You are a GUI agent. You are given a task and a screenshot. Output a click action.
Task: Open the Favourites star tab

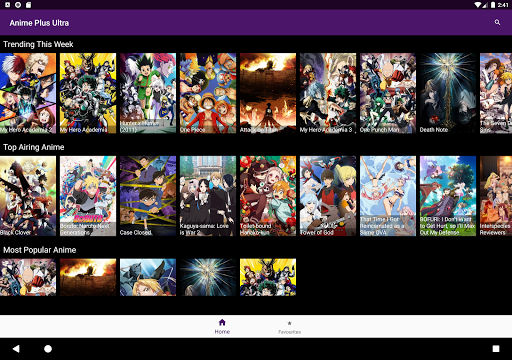pos(289,327)
